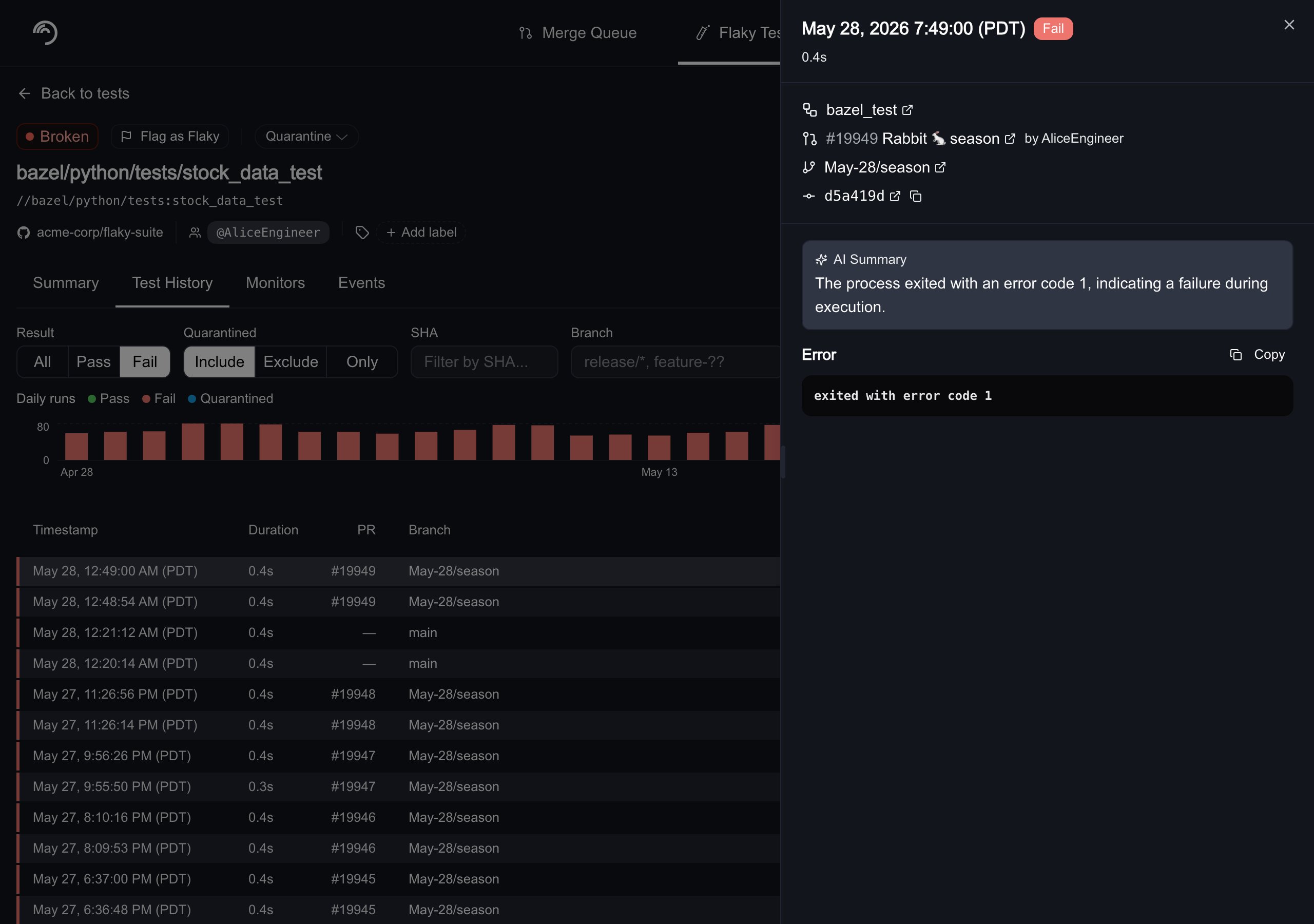The height and width of the screenshot is (924, 1314).
Task: Toggle Quarantined series in Daily runs legend
Action: (230, 398)
